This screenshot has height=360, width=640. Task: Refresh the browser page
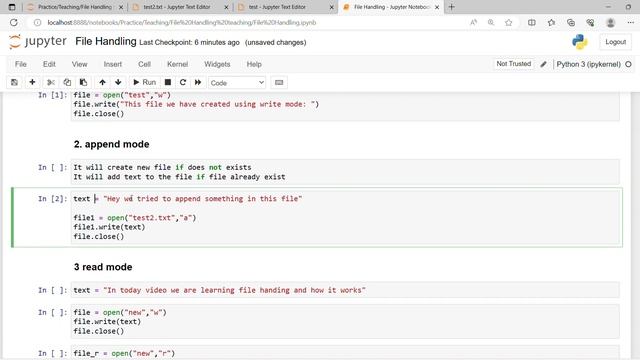pyautogui.click(x=14, y=22)
